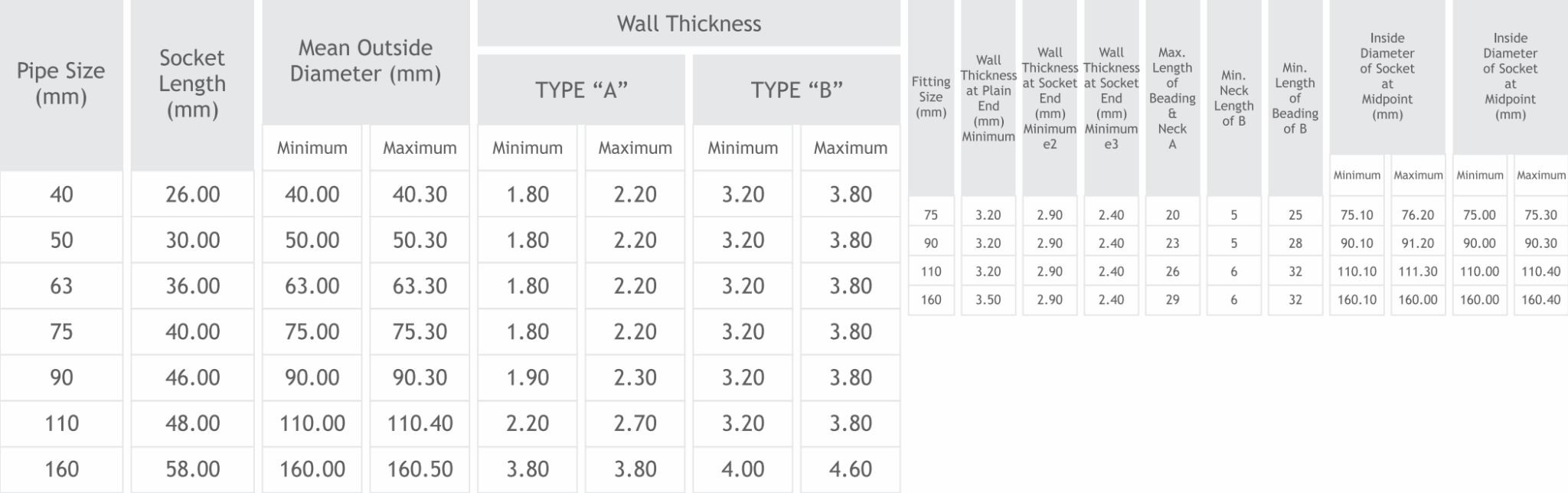Select Min. Neck Length of B header
Screen dimensions: 1568x493
(1233, 97)
